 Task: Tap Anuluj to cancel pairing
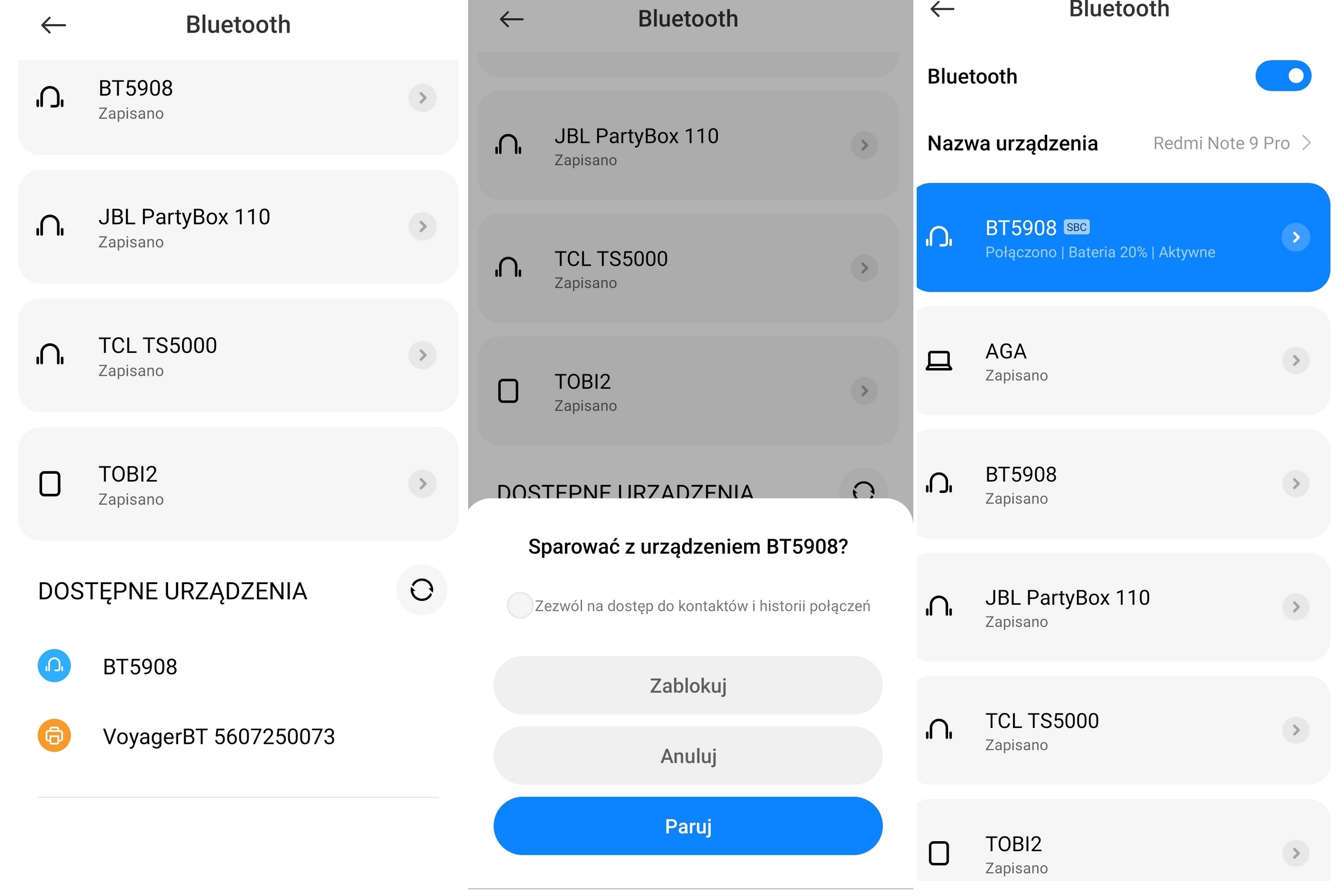(x=688, y=755)
